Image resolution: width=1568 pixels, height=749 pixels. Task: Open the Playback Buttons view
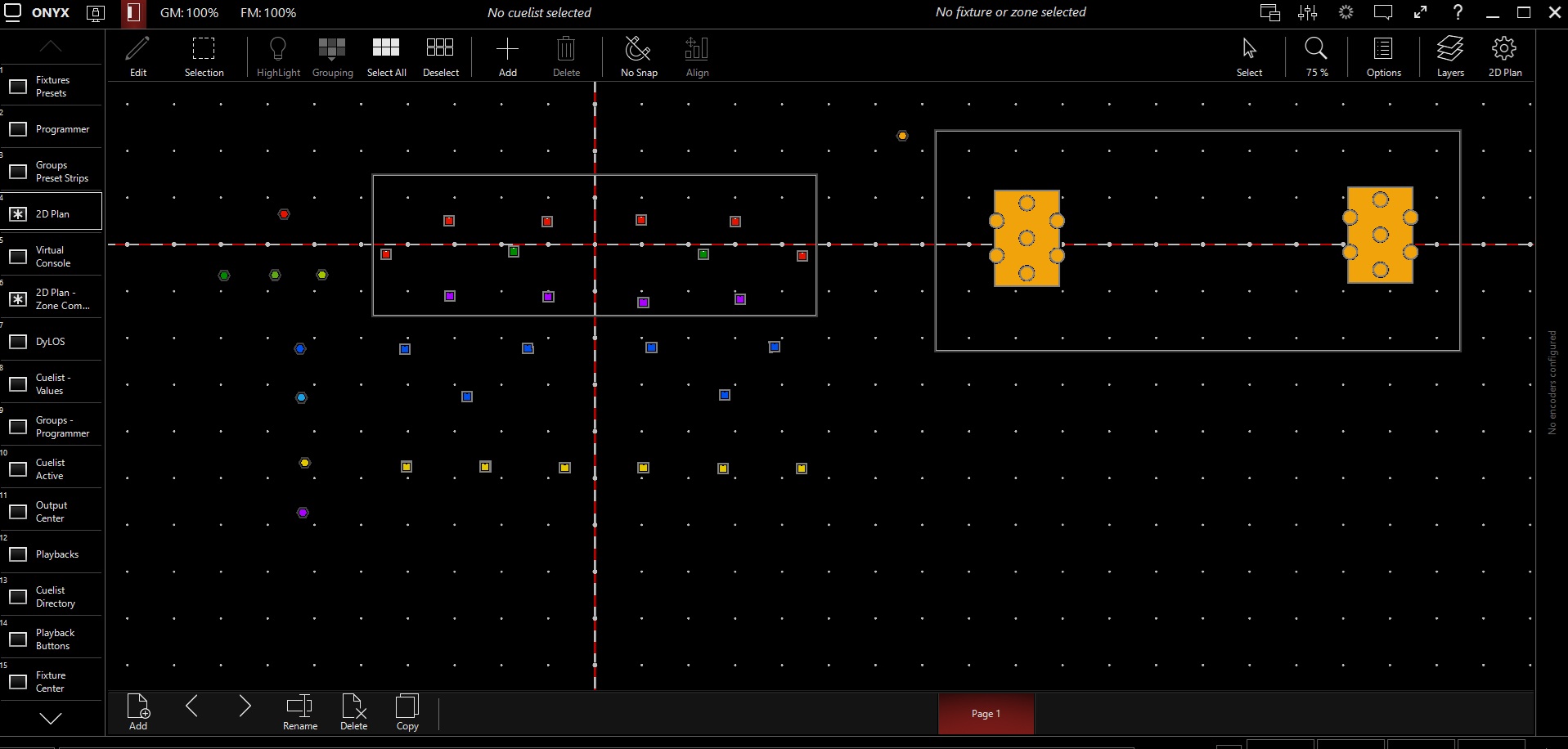[52, 639]
